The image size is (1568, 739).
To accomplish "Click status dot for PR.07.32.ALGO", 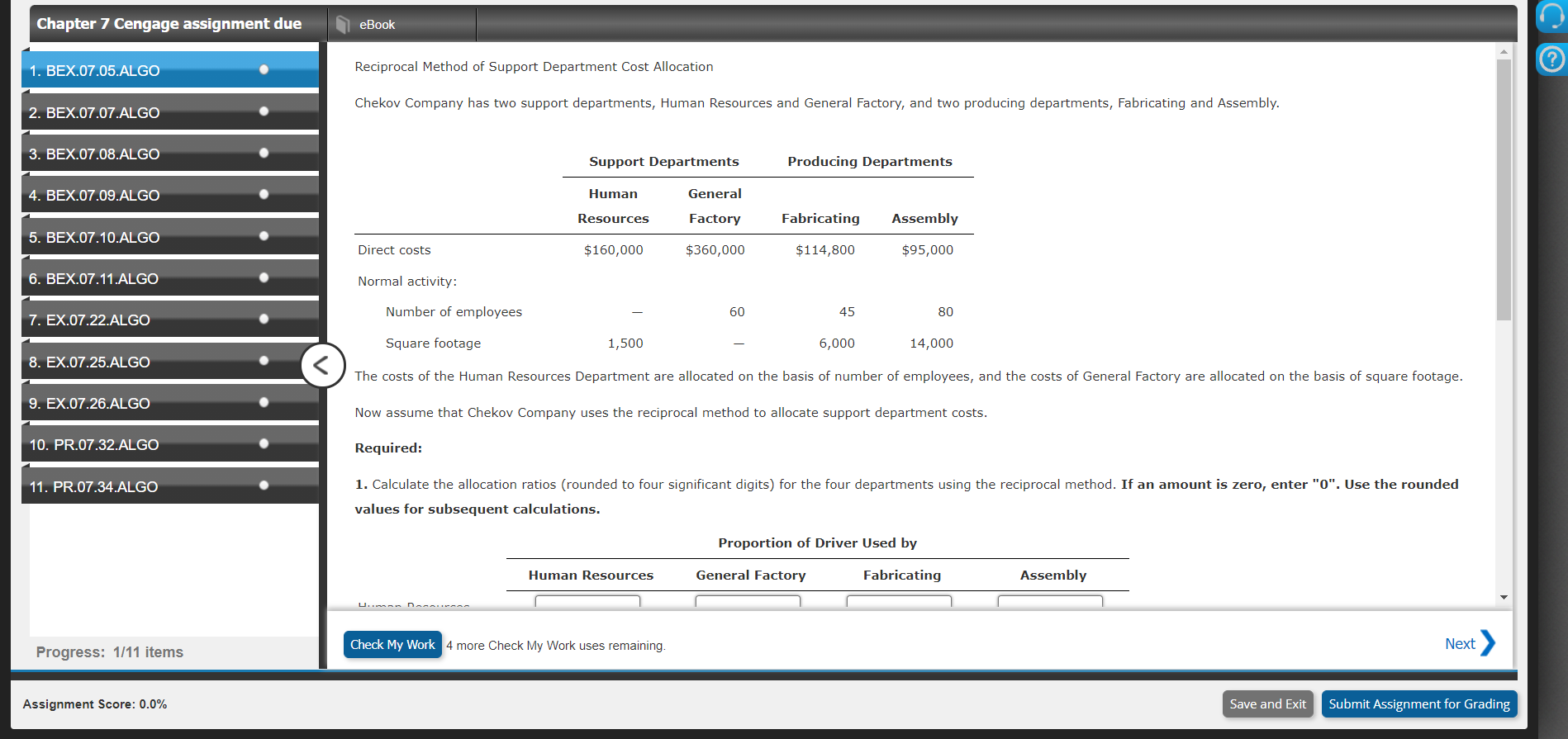I will point(264,443).
